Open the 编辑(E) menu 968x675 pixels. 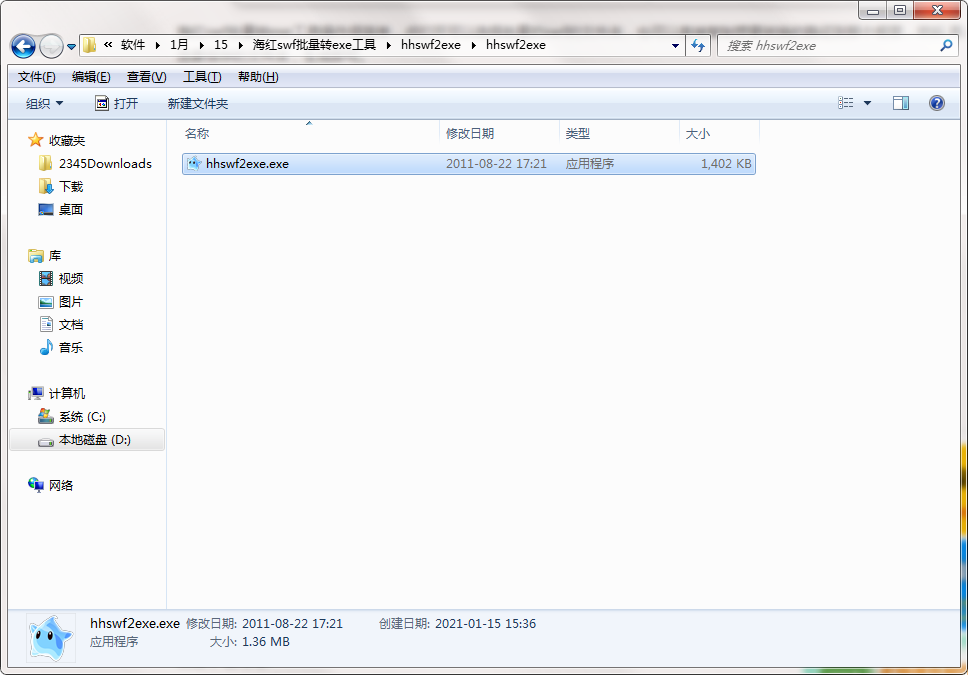(x=91, y=77)
